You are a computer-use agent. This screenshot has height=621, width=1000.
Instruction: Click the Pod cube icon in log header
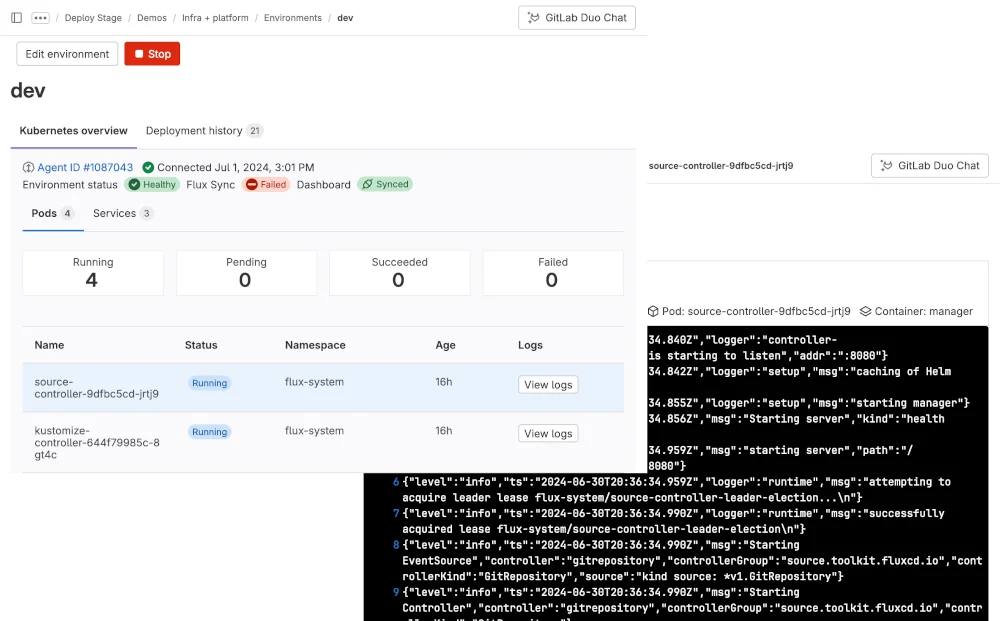point(656,311)
